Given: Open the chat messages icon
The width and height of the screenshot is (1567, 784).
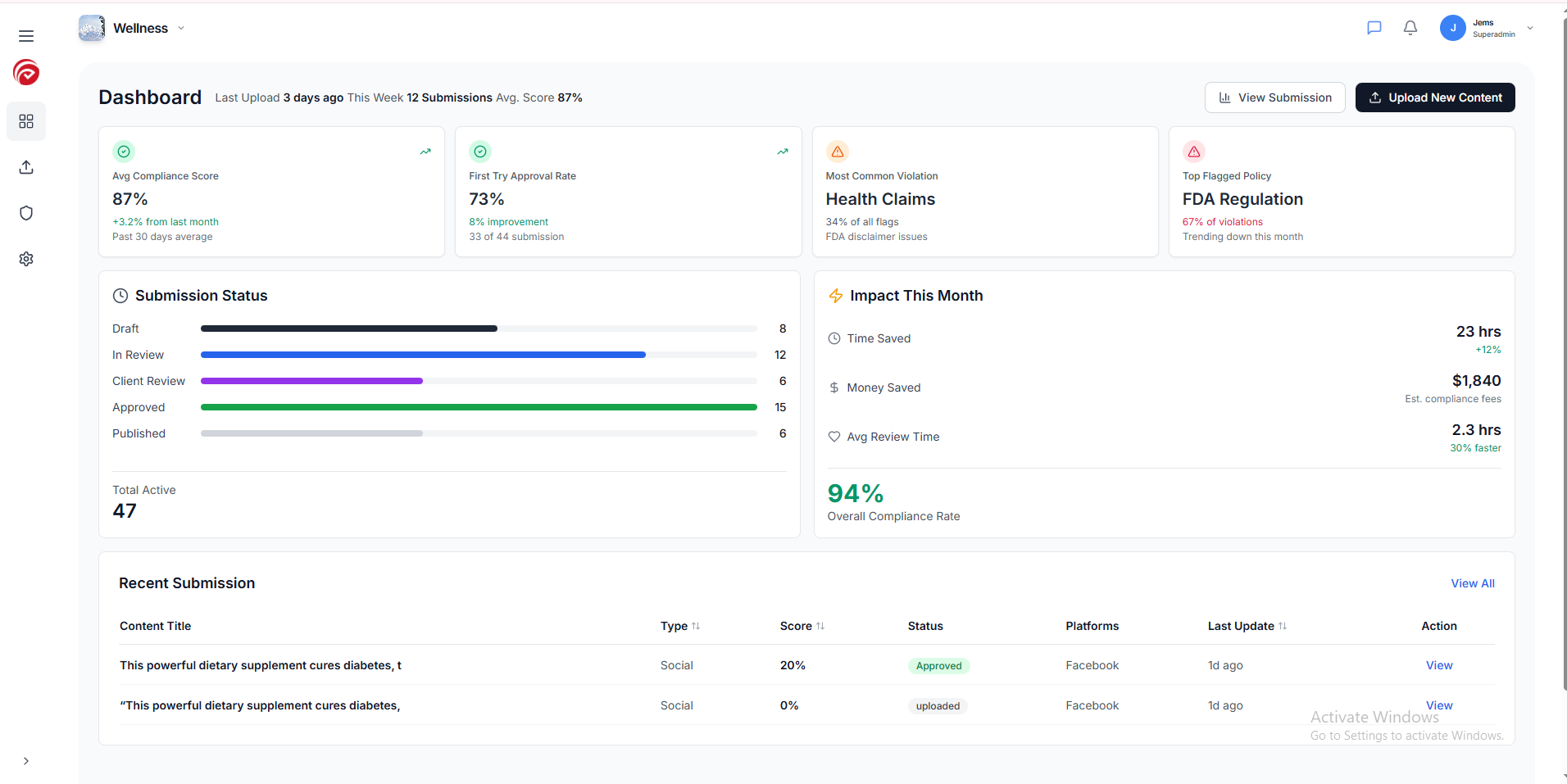Looking at the screenshot, I should (x=1374, y=28).
